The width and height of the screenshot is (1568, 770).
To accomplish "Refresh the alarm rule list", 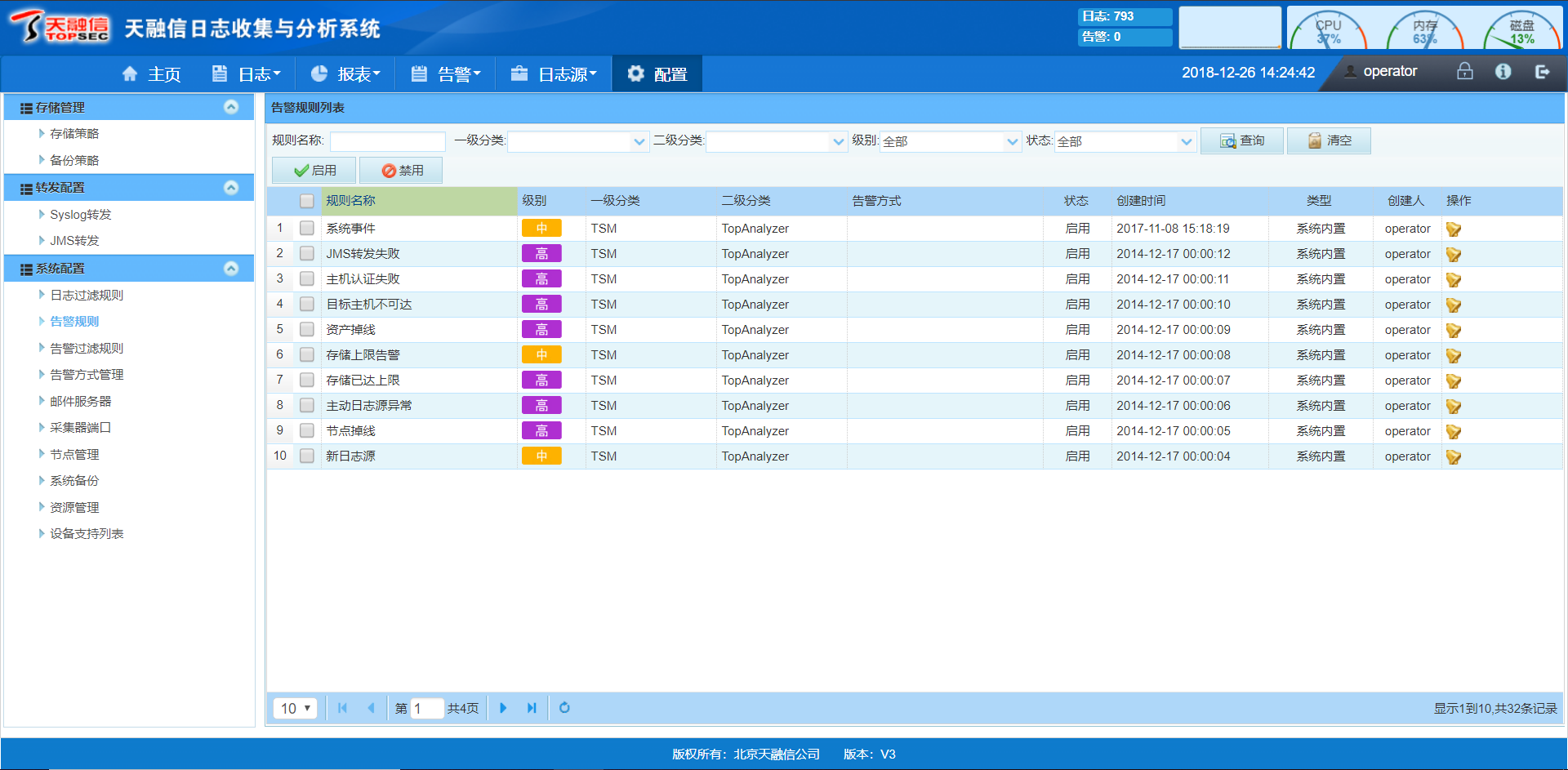I will point(564,708).
